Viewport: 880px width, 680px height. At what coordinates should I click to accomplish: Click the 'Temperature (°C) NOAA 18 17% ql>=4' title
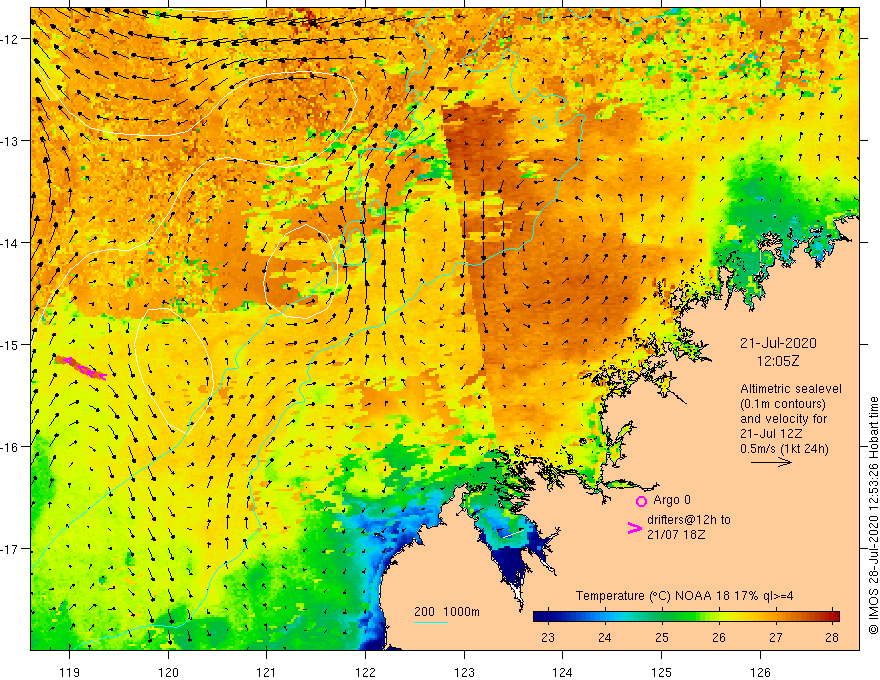pos(685,596)
